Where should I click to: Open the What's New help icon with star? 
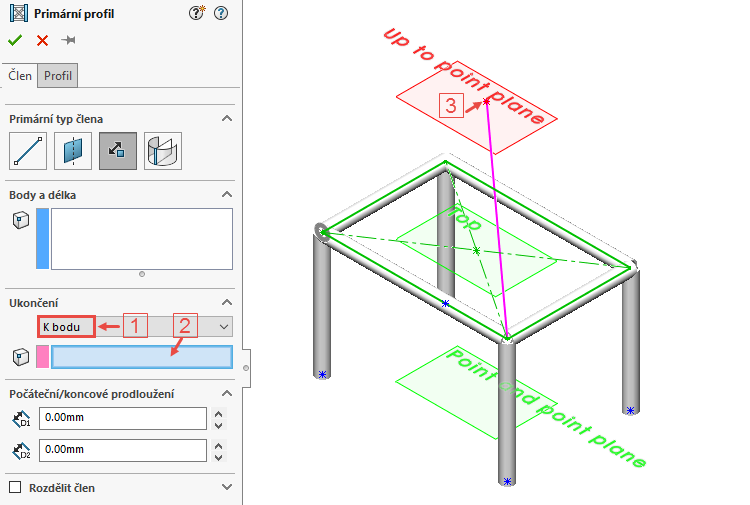coord(197,13)
